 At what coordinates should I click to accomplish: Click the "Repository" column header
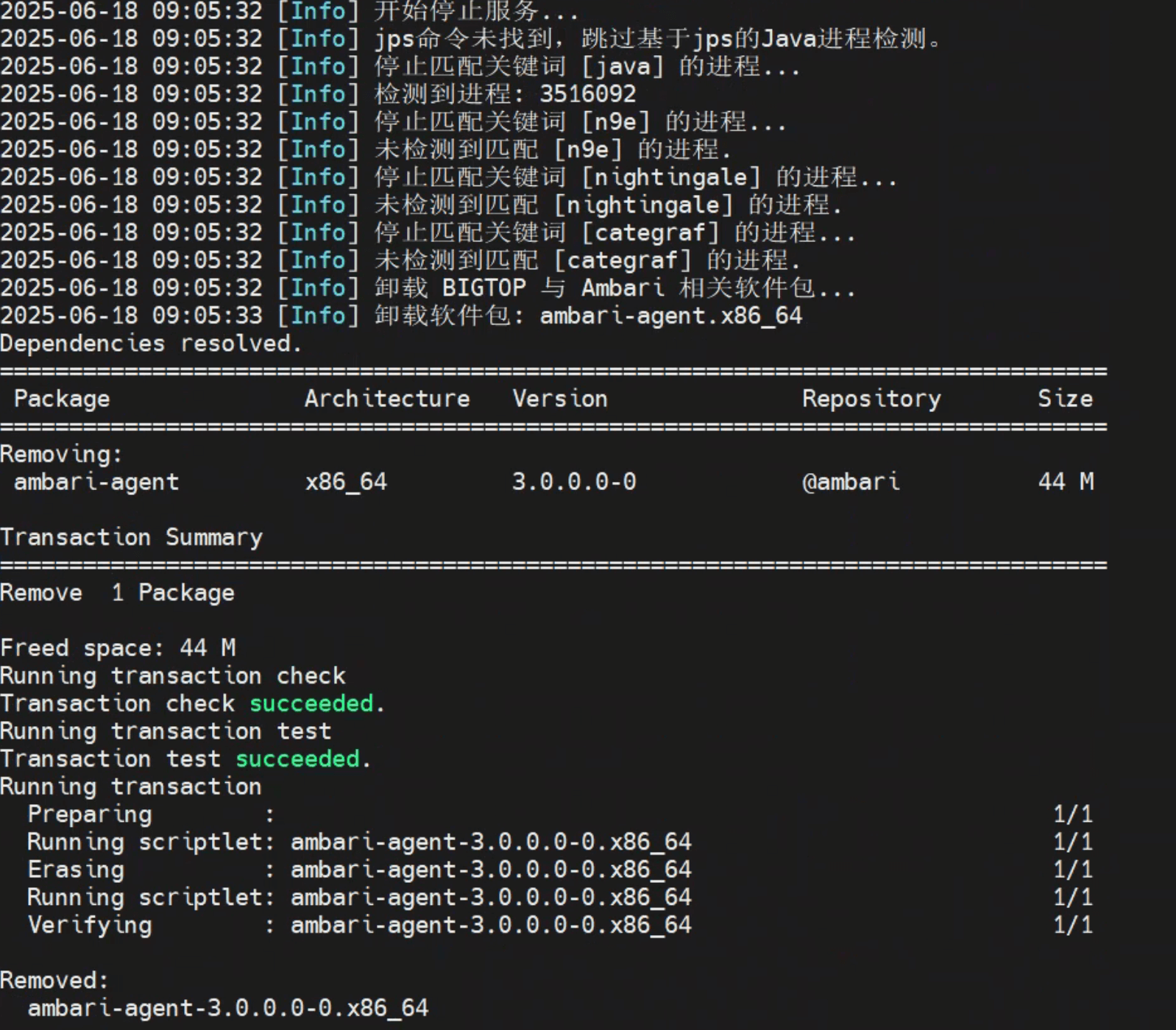point(871,399)
